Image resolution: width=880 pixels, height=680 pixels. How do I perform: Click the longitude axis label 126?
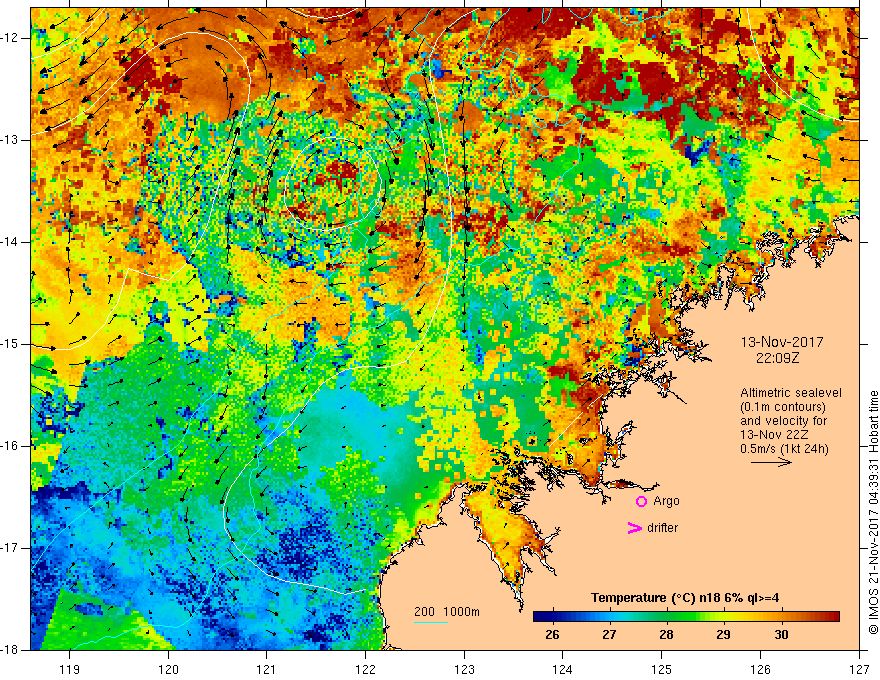click(x=760, y=669)
